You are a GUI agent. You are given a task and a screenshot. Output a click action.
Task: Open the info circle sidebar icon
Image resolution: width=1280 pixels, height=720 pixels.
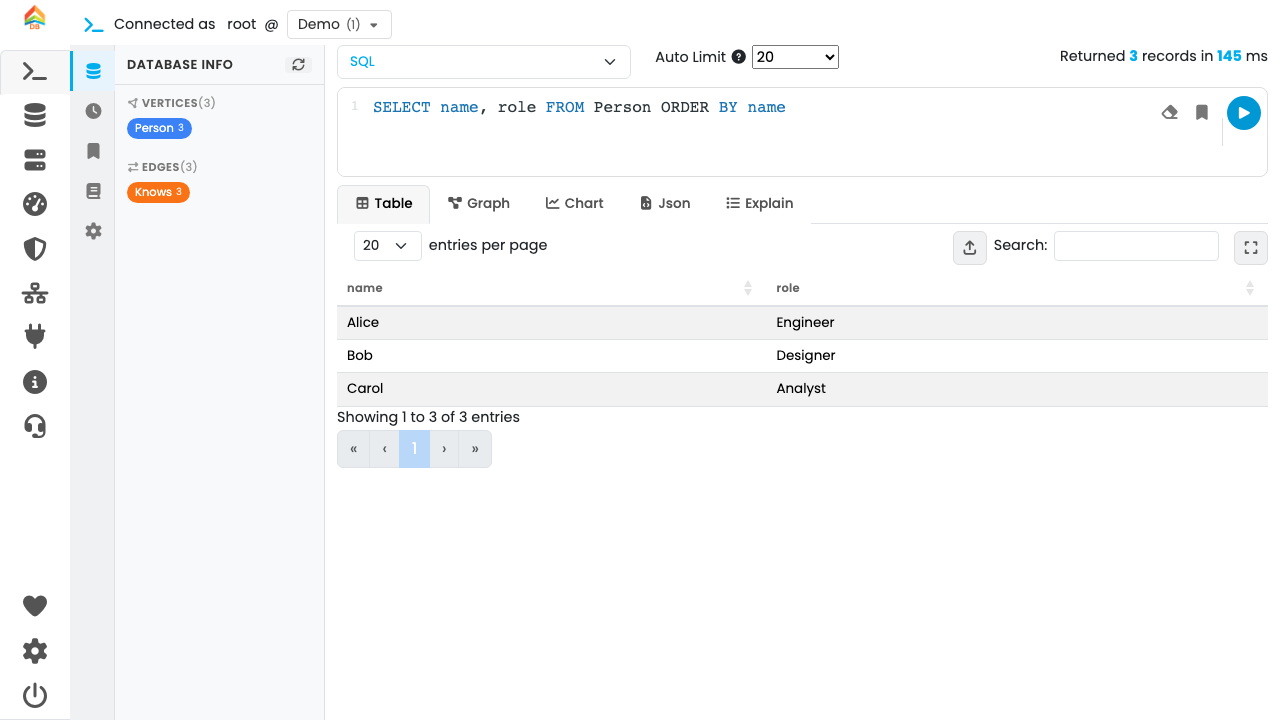click(35, 382)
